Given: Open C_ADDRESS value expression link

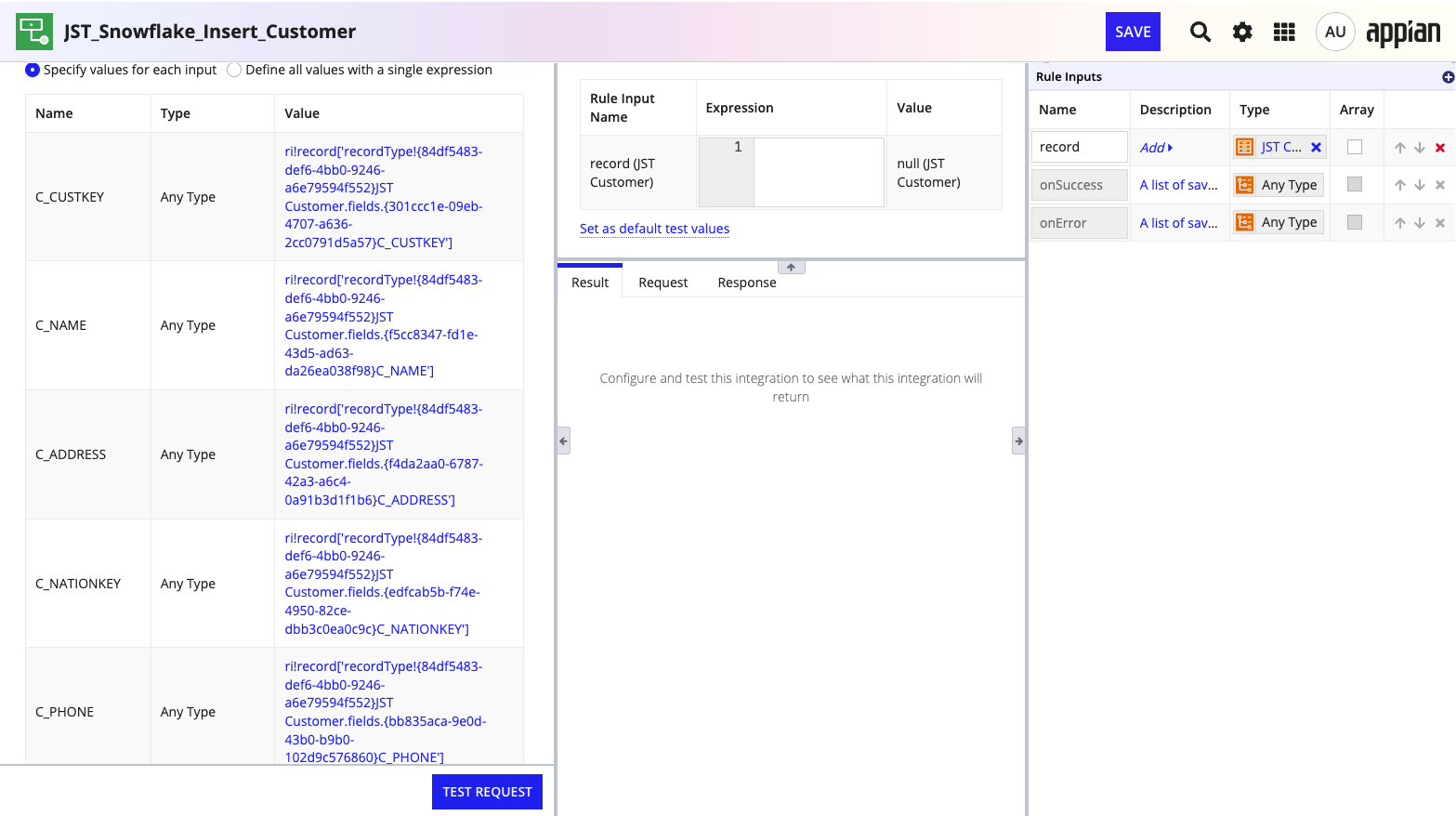Looking at the screenshot, I should pyautogui.click(x=384, y=454).
